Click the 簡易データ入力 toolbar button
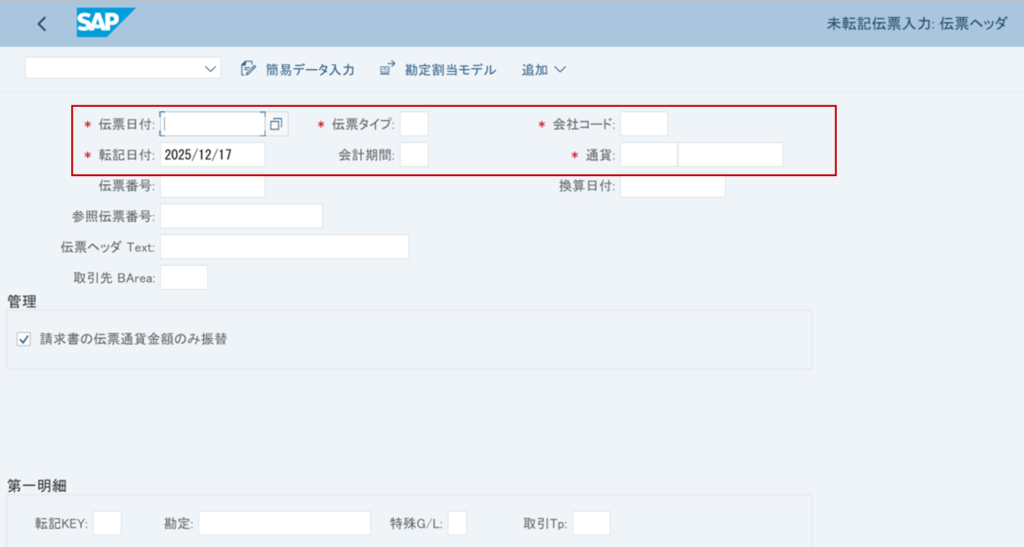Image resolution: width=1024 pixels, height=547 pixels. (x=298, y=70)
